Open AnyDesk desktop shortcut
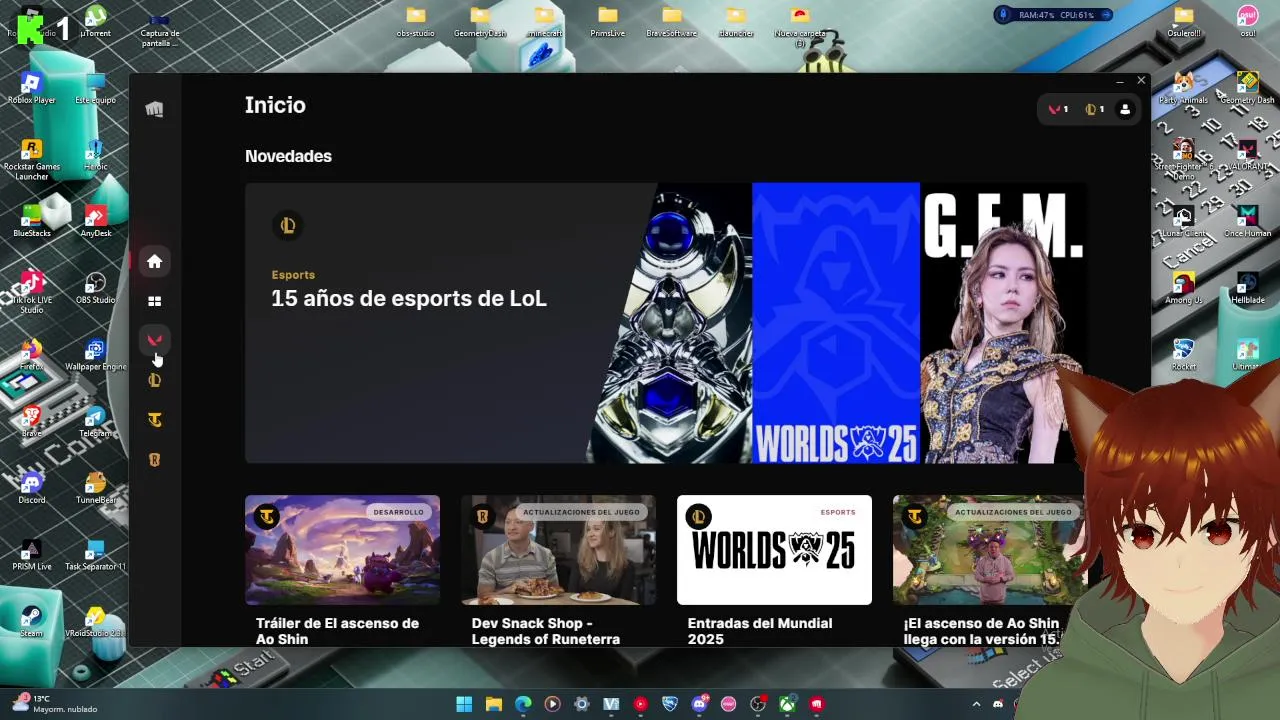 point(95,221)
